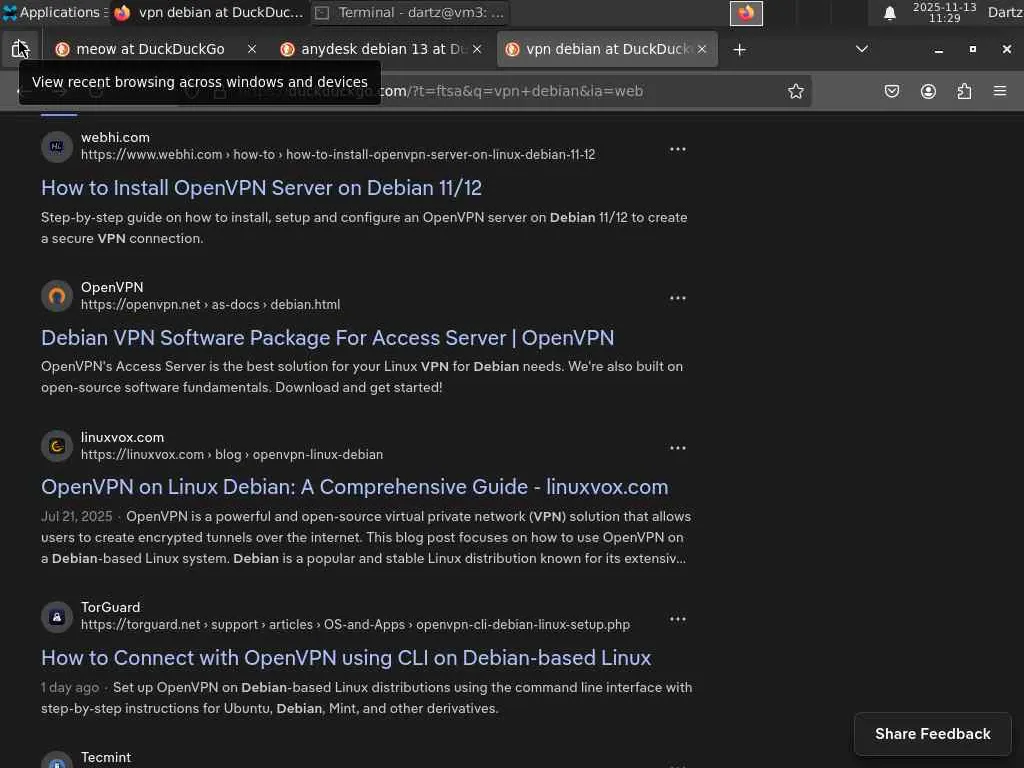This screenshot has width=1024, height=768.
Task: Click the Tecmint result site name
Action: tap(106, 758)
